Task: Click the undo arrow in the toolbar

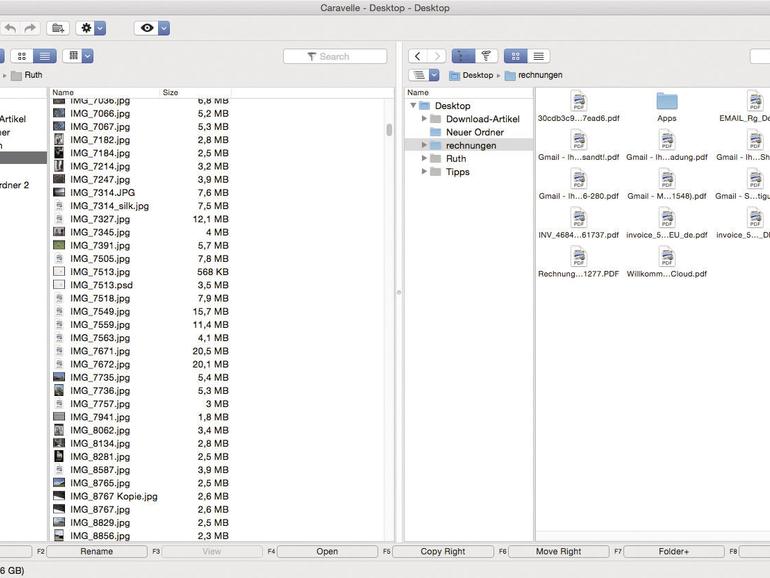Action: point(10,28)
